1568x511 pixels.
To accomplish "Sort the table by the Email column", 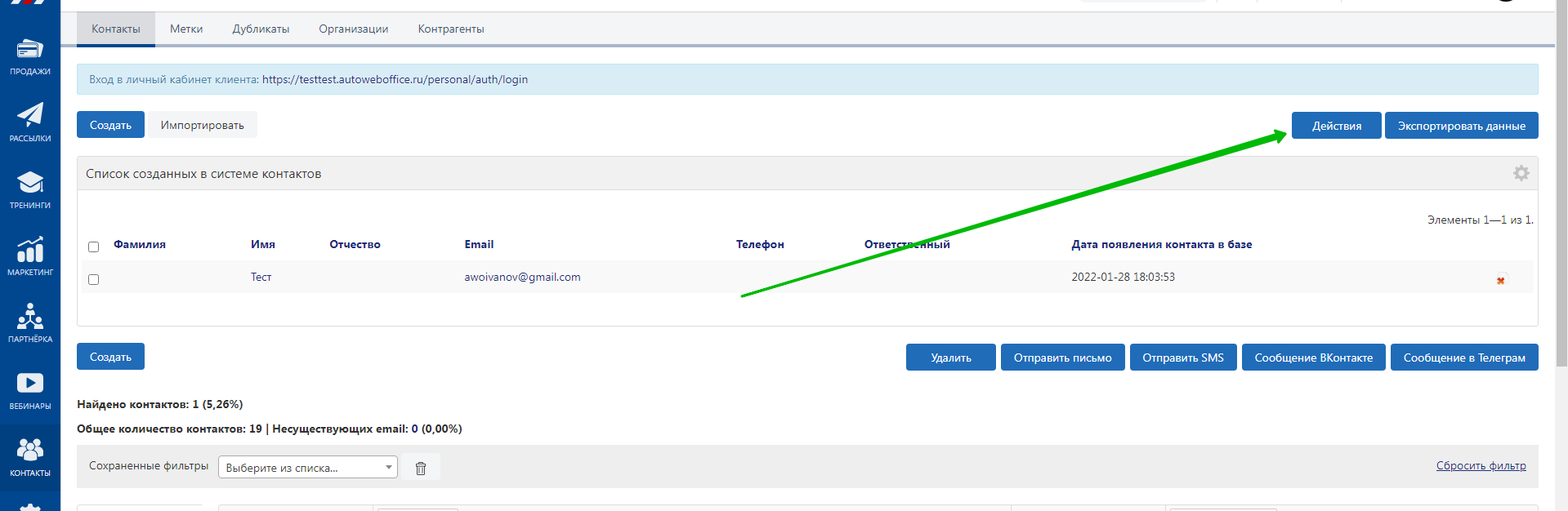I will tap(479, 244).
